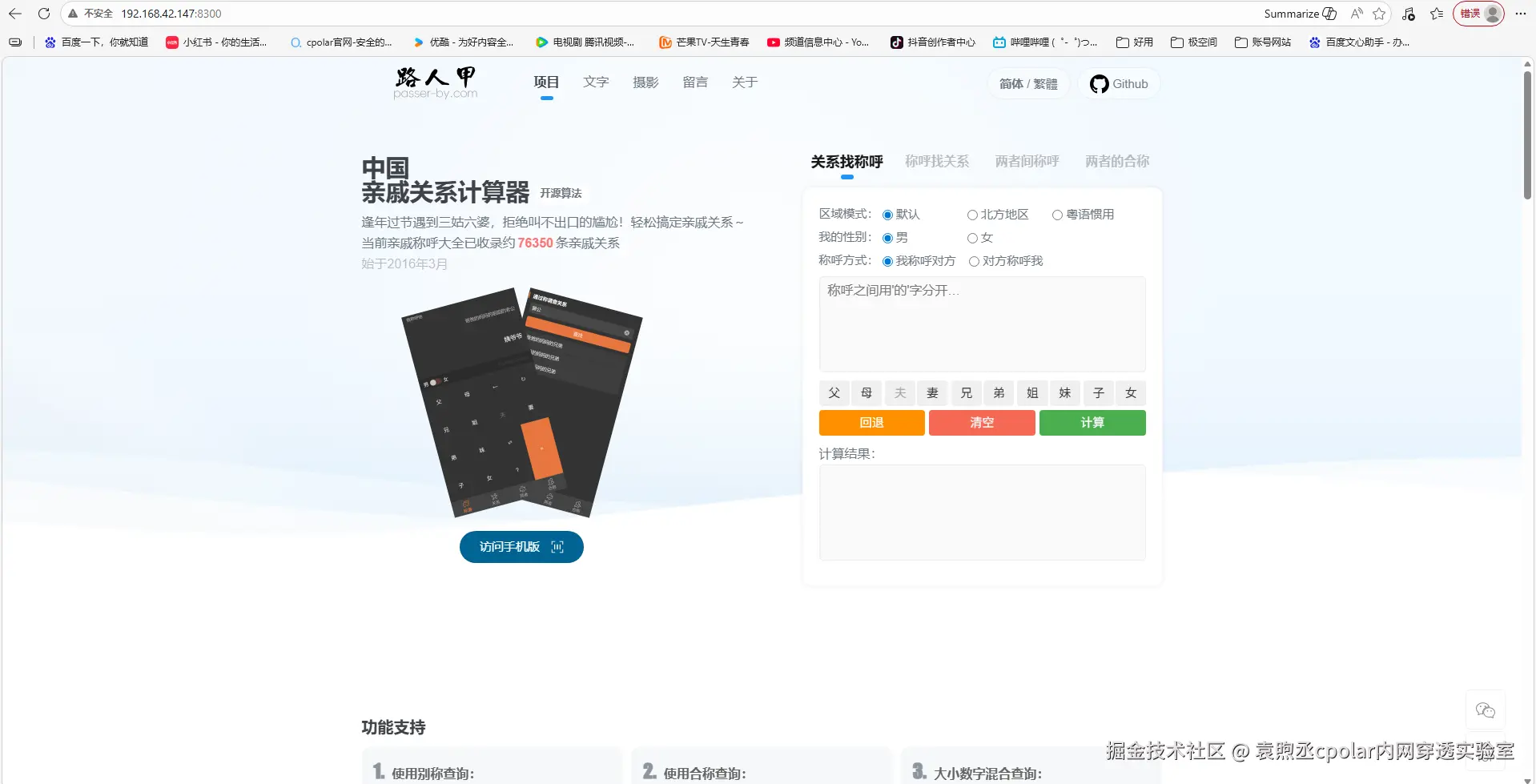
Task: Insert 父 relation key
Action: point(834,393)
